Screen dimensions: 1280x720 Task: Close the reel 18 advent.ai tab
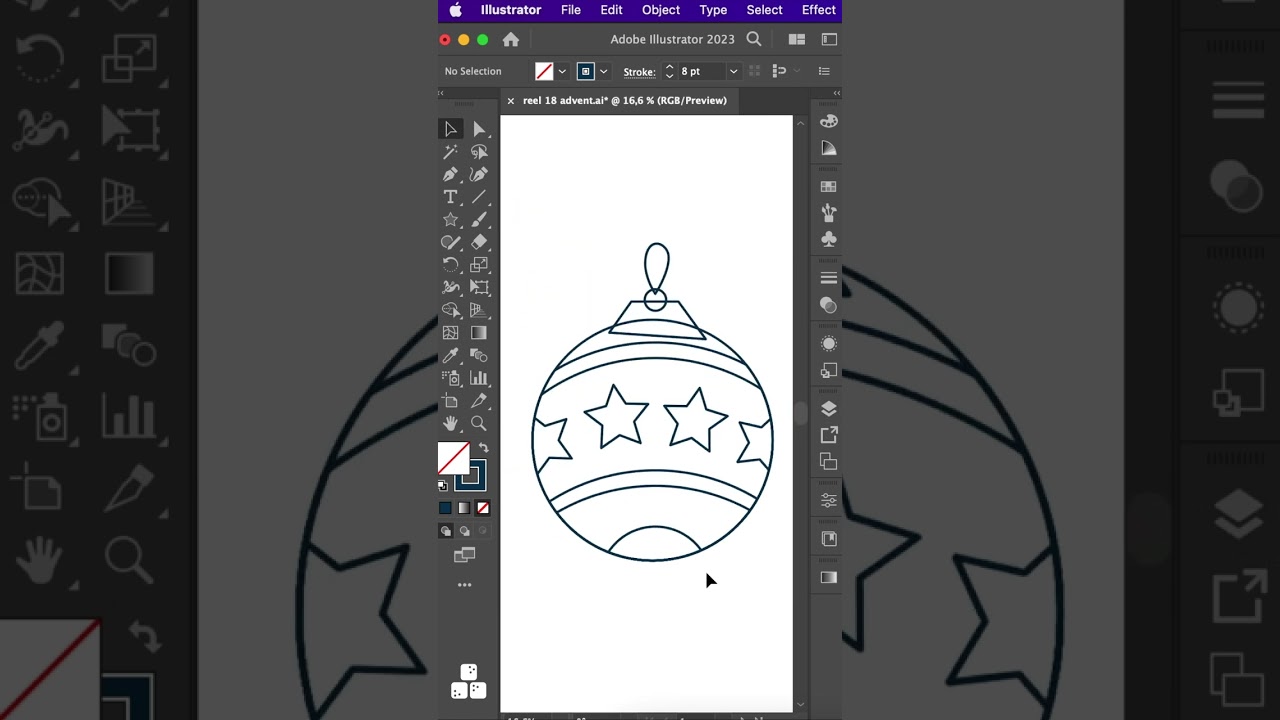[510, 100]
